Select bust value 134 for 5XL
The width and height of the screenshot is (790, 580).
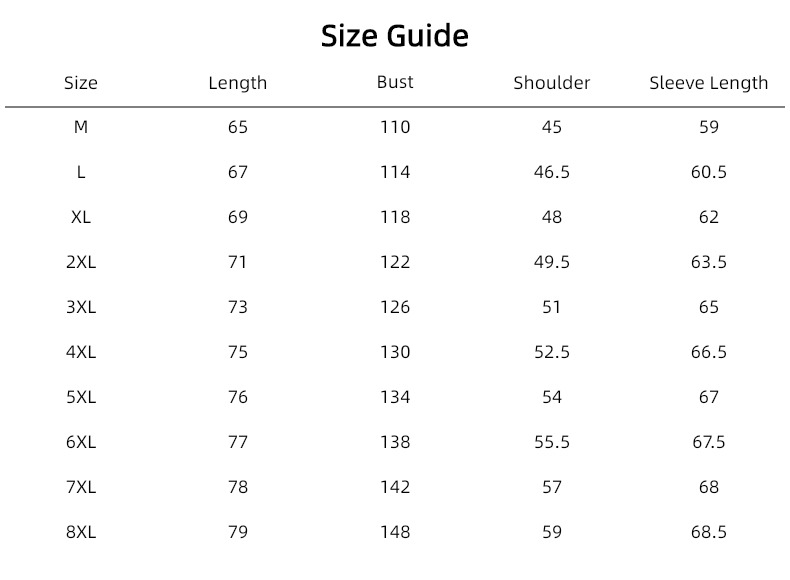pyautogui.click(x=395, y=397)
